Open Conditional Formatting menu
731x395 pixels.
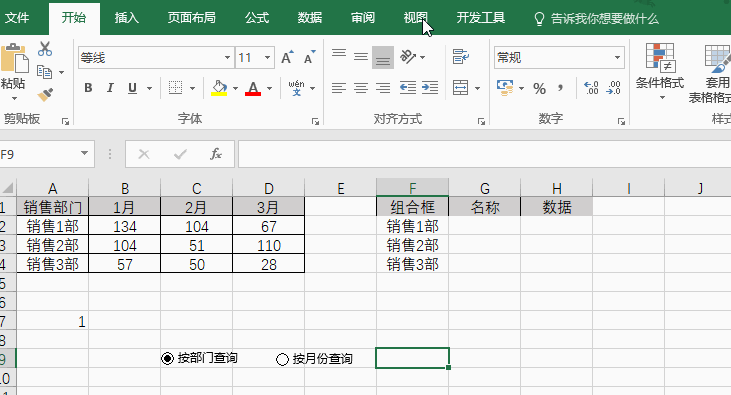tap(660, 71)
